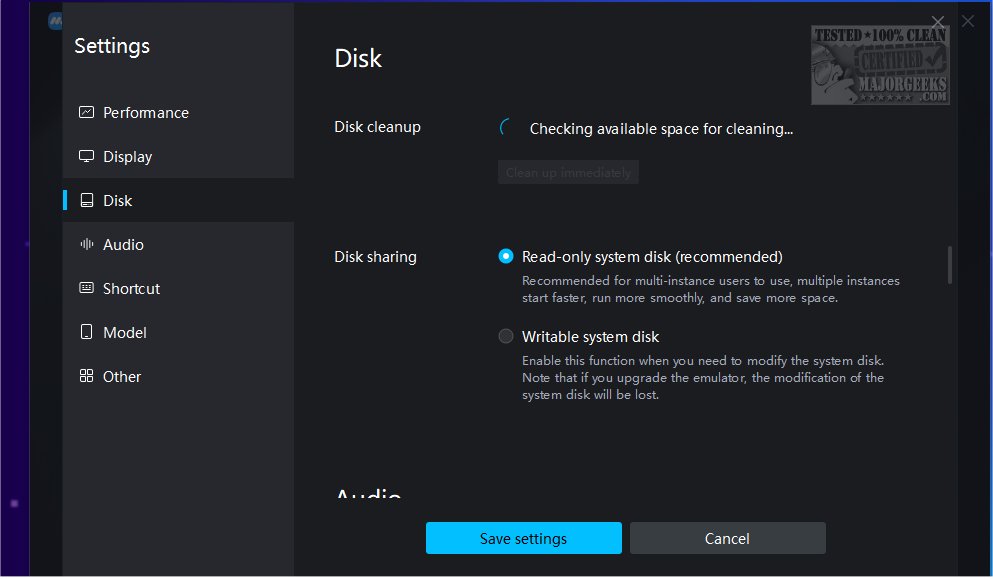Open the Shortcut settings section
Image resolution: width=993 pixels, height=579 pixels.
pyautogui.click(x=131, y=289)
